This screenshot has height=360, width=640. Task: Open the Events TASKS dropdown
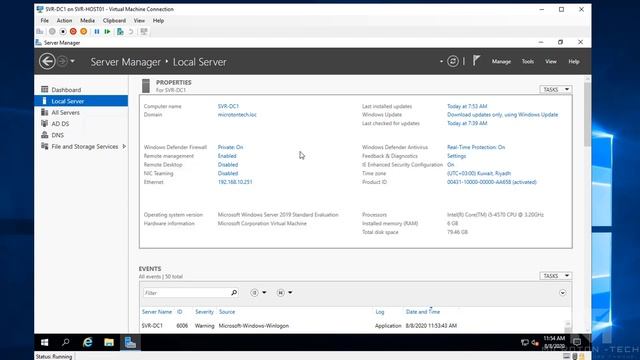click(556, 276)
